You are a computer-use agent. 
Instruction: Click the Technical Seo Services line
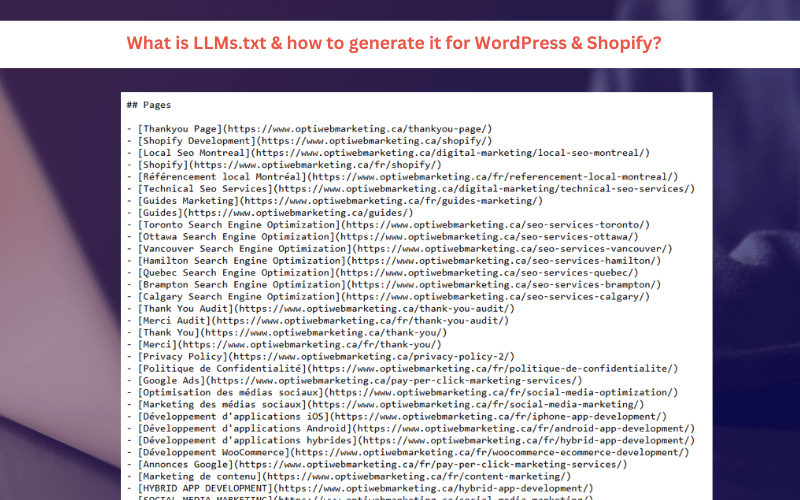411,189
